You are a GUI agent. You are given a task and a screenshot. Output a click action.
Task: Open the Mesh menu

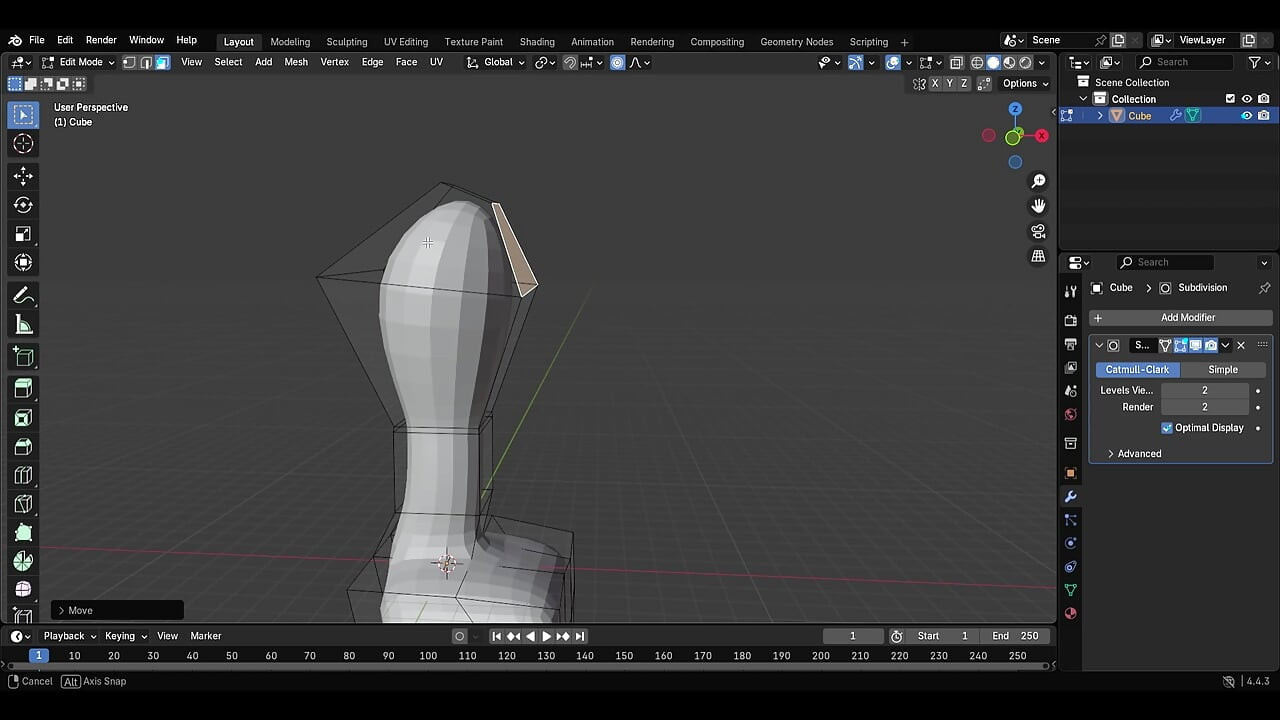[x=296, y=62]
